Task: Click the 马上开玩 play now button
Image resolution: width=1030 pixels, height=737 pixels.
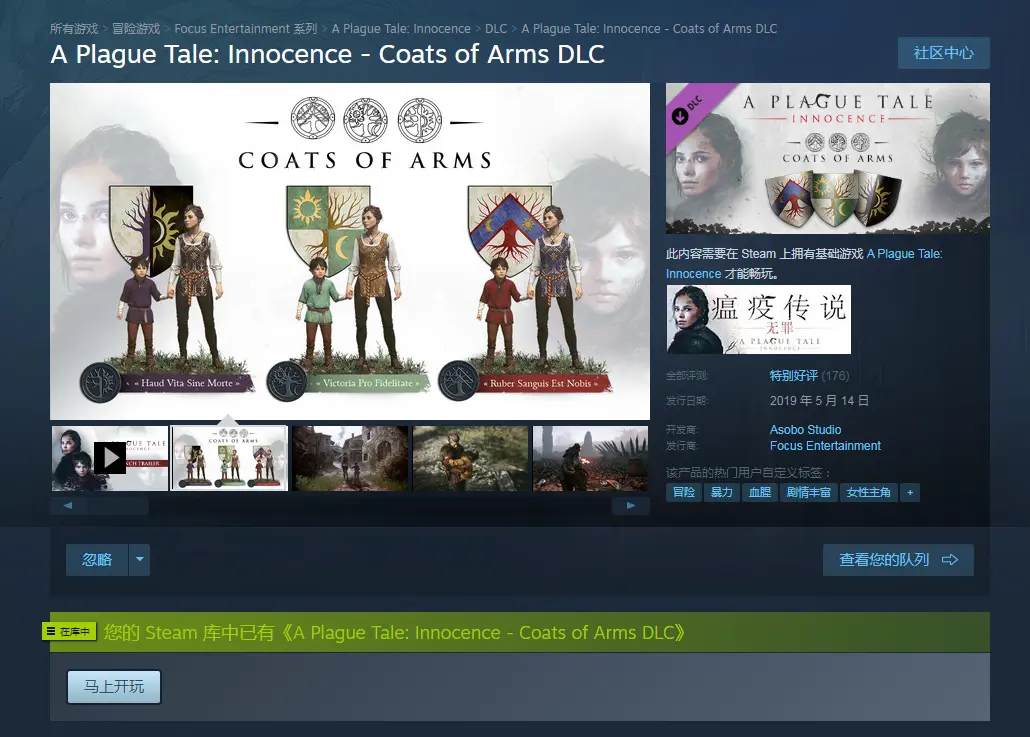Action: tap(114, 687)
